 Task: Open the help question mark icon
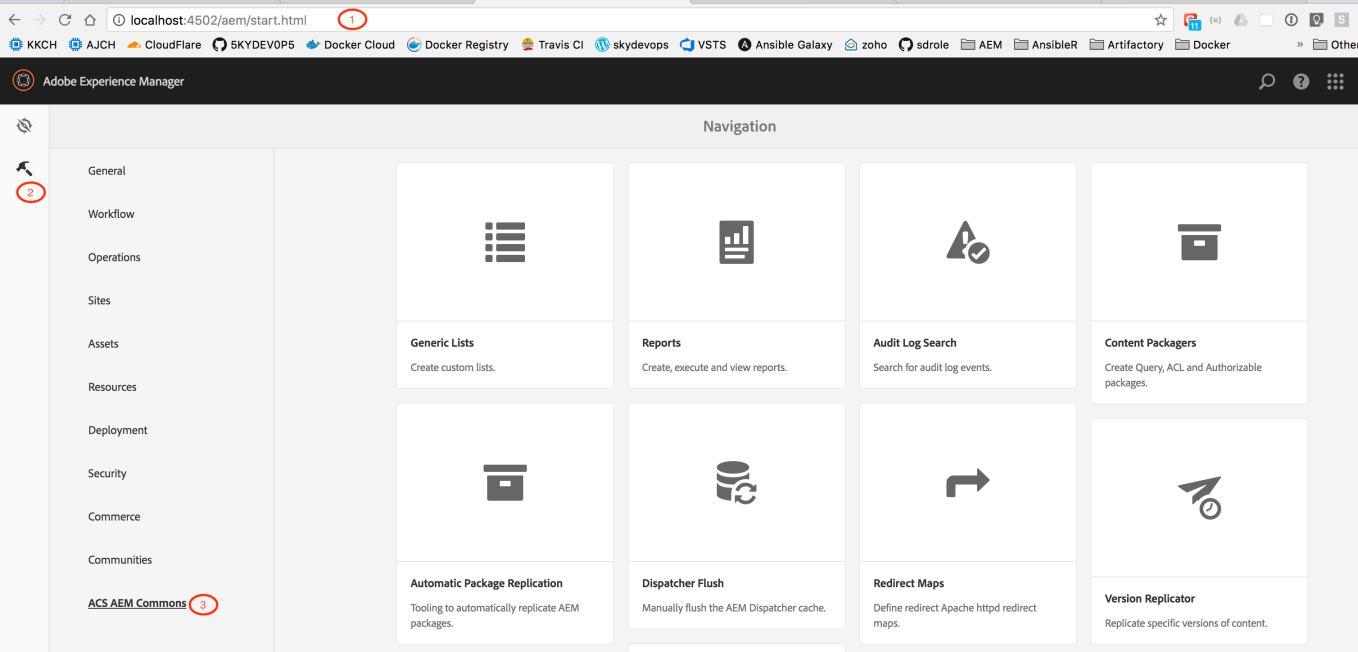1301,82
